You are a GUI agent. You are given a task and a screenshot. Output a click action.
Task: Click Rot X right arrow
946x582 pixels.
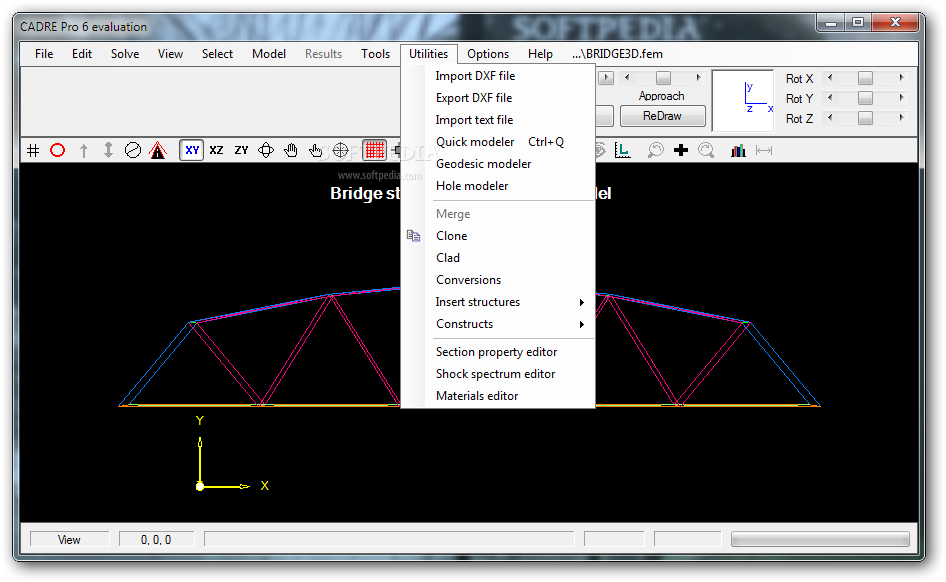901,77
